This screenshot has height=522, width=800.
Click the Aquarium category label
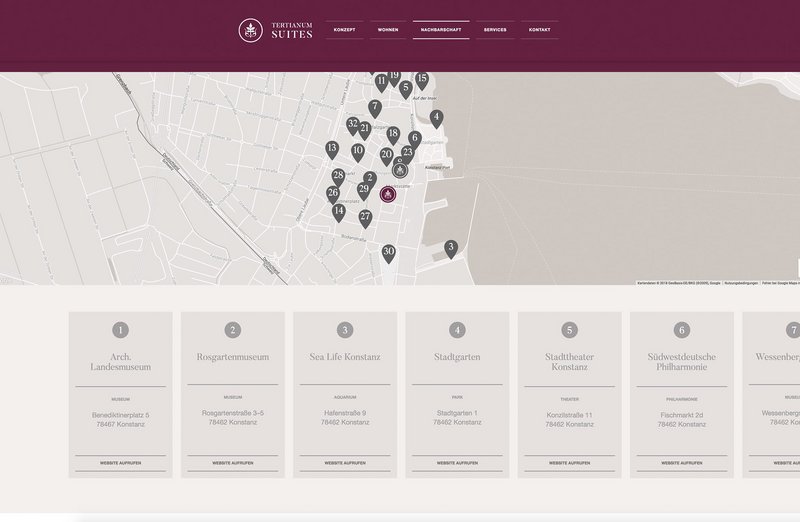pyautogui.click(x=345, y=397)
